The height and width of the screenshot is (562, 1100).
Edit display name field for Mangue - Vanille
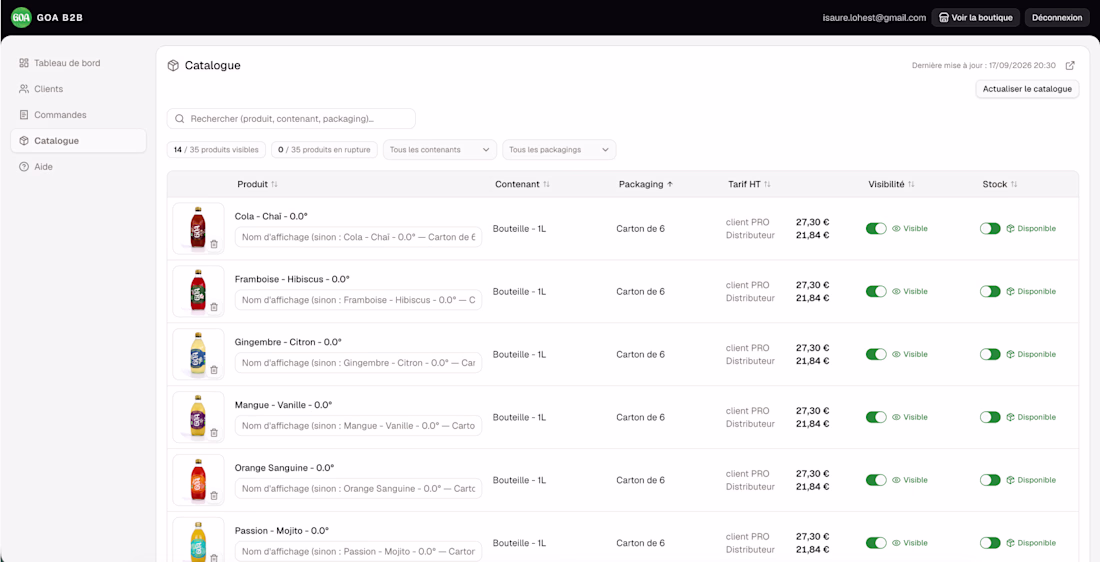[358, 426]
